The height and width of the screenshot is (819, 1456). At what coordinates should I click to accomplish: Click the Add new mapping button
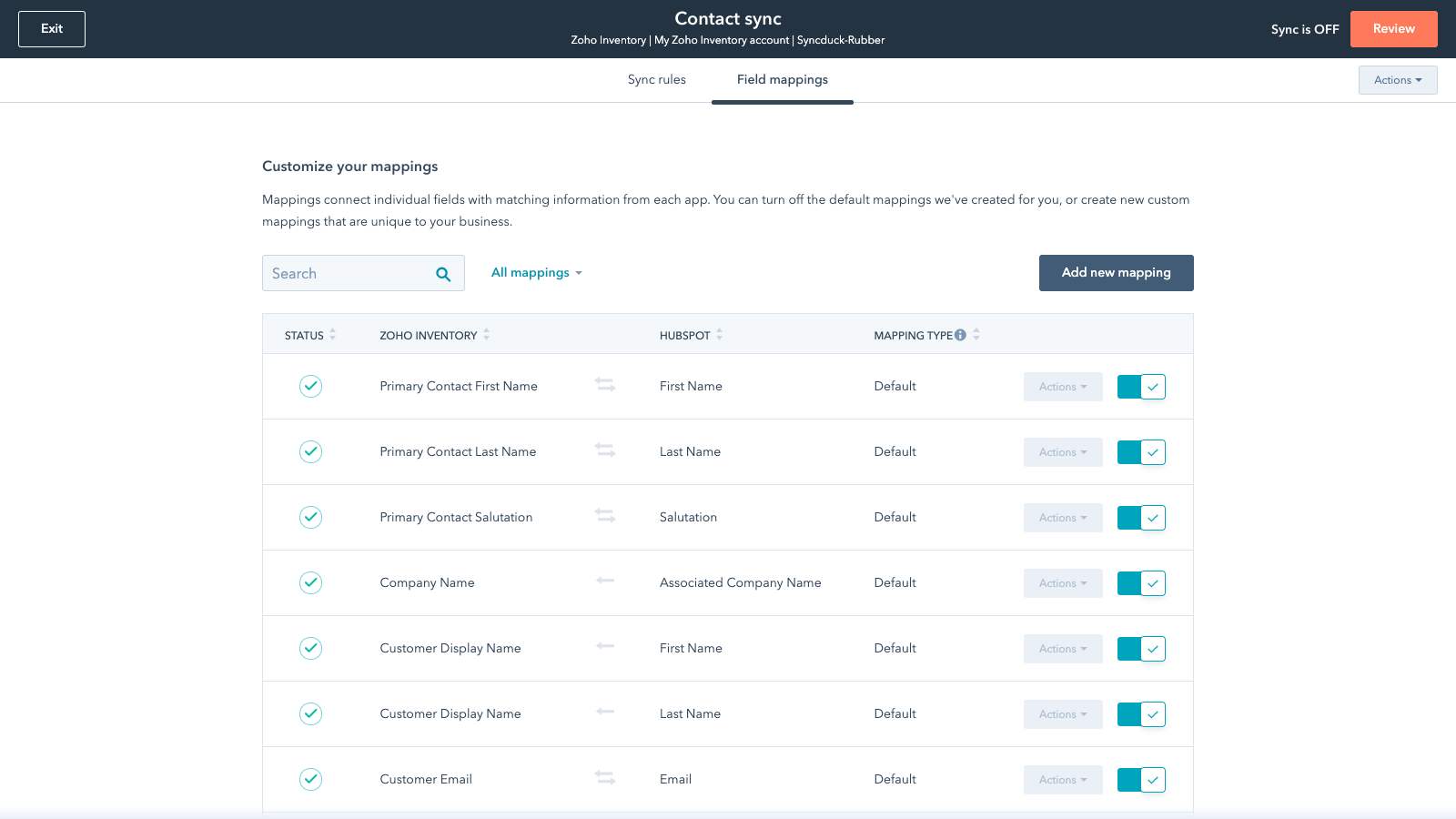[1116, 273]
